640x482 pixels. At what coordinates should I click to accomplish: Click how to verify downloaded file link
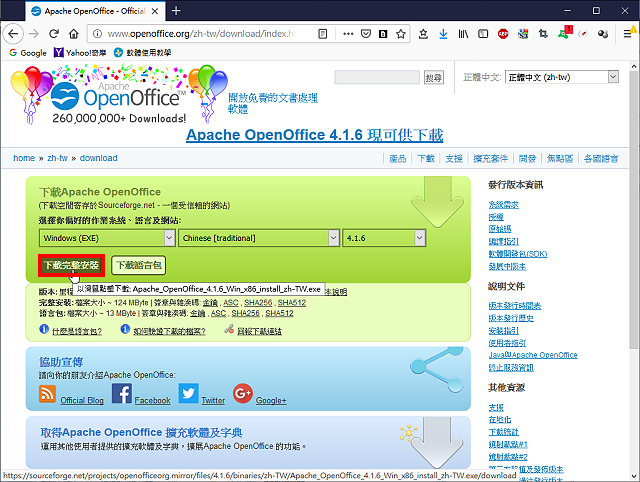point(169,331)
